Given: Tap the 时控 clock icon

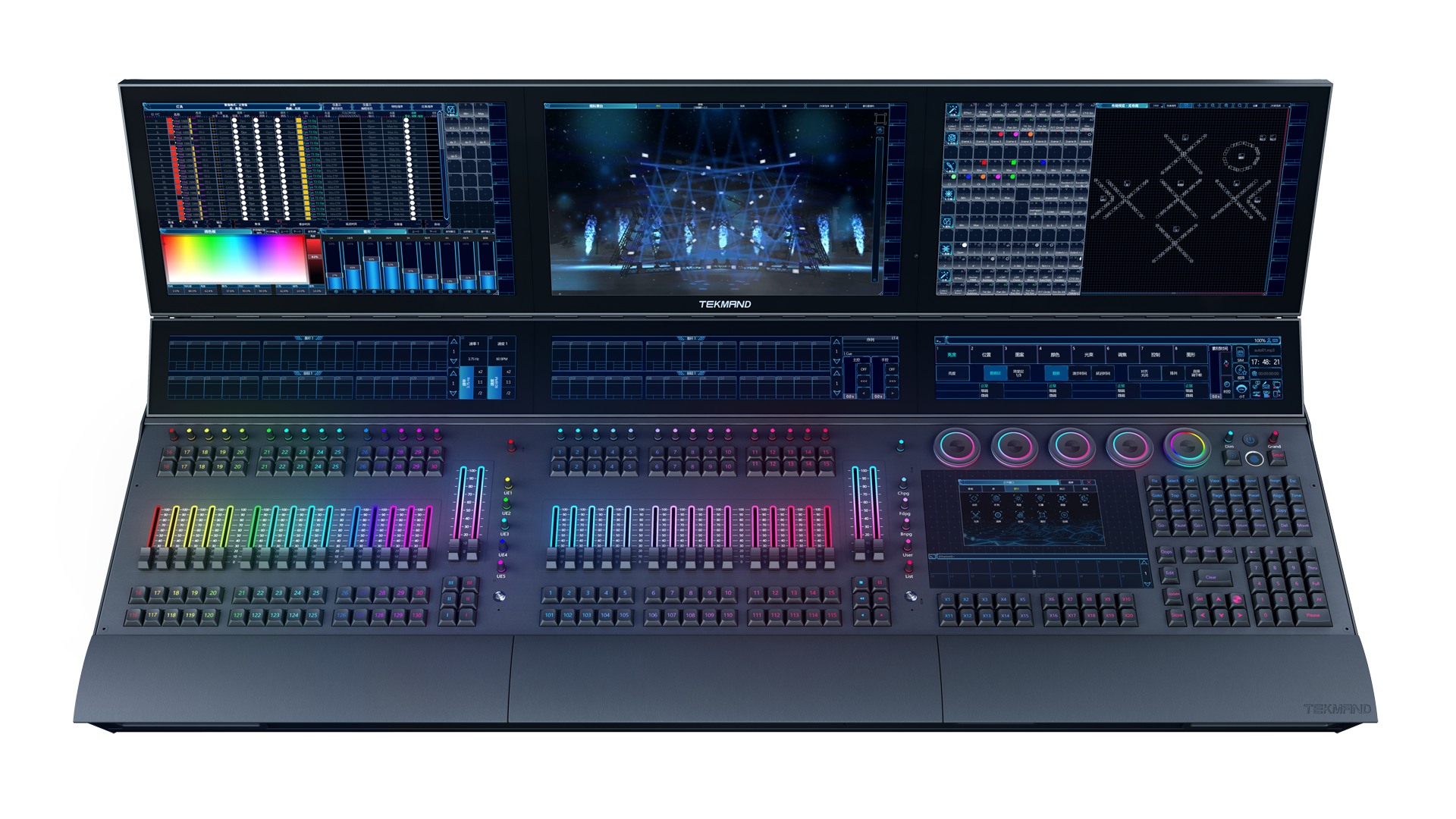Looking at the screenshot, I should (1226, 386).
